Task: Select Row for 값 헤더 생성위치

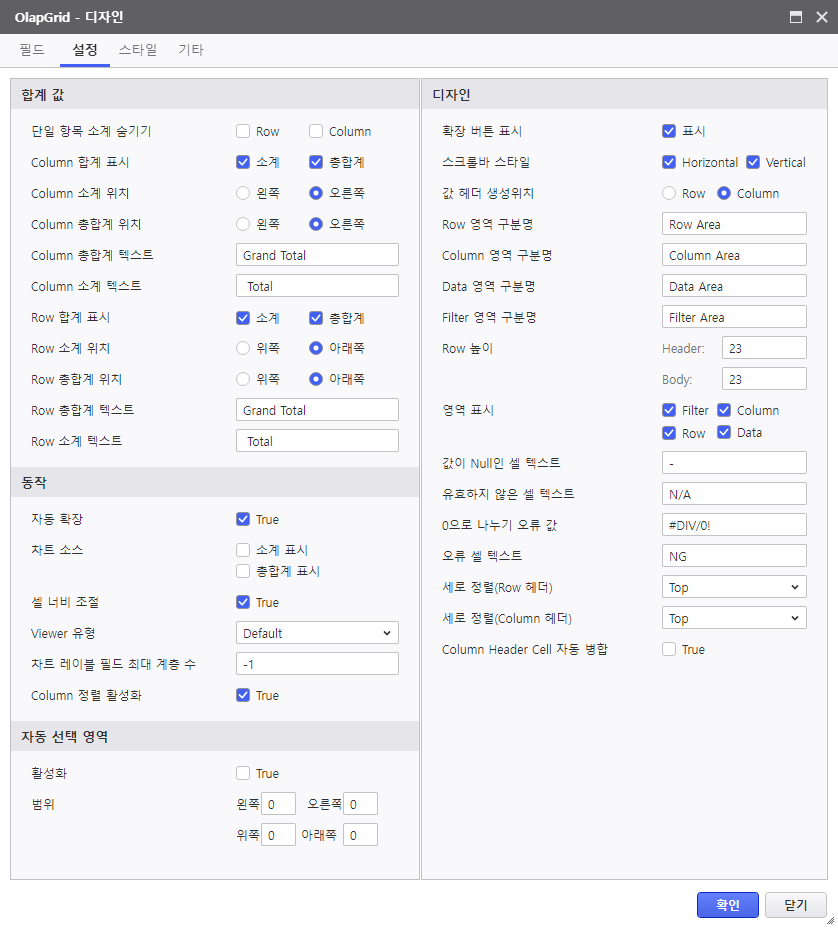Action: point(669,193)
